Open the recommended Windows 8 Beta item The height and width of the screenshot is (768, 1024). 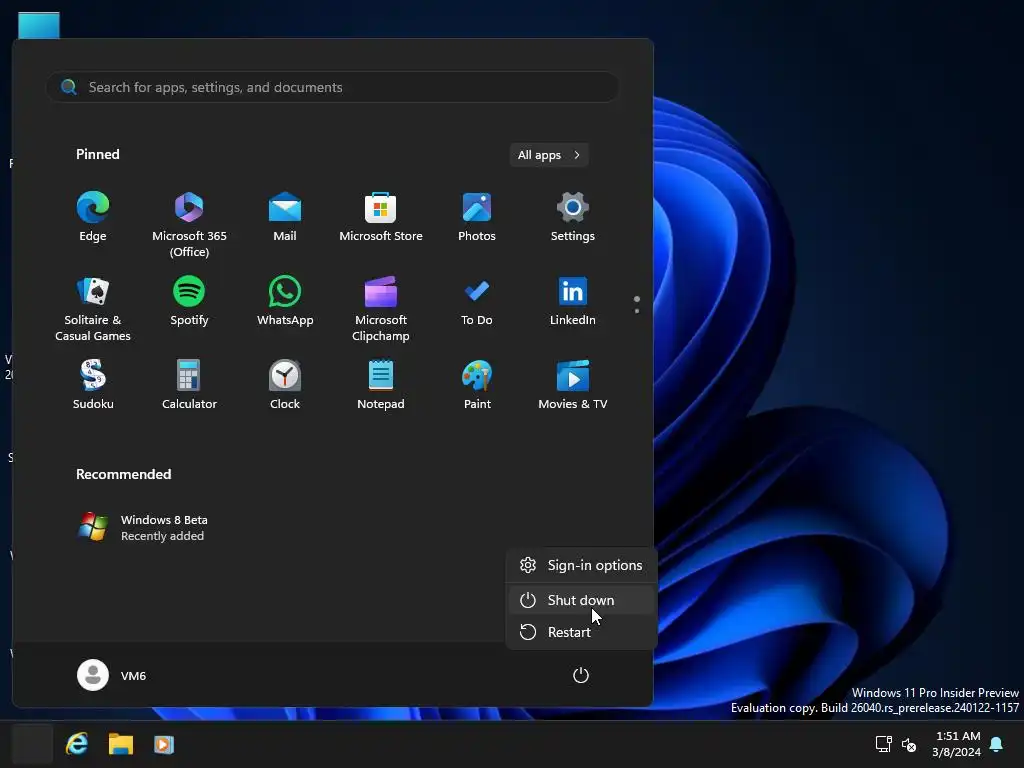click(x=144, y=528)
